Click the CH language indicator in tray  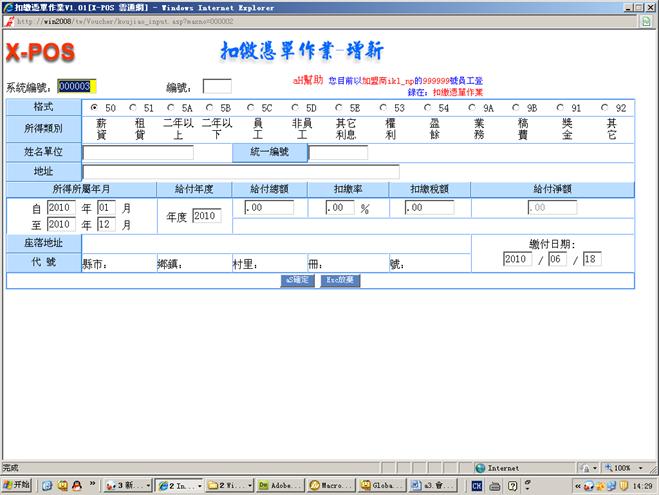(x=477, y=485)
